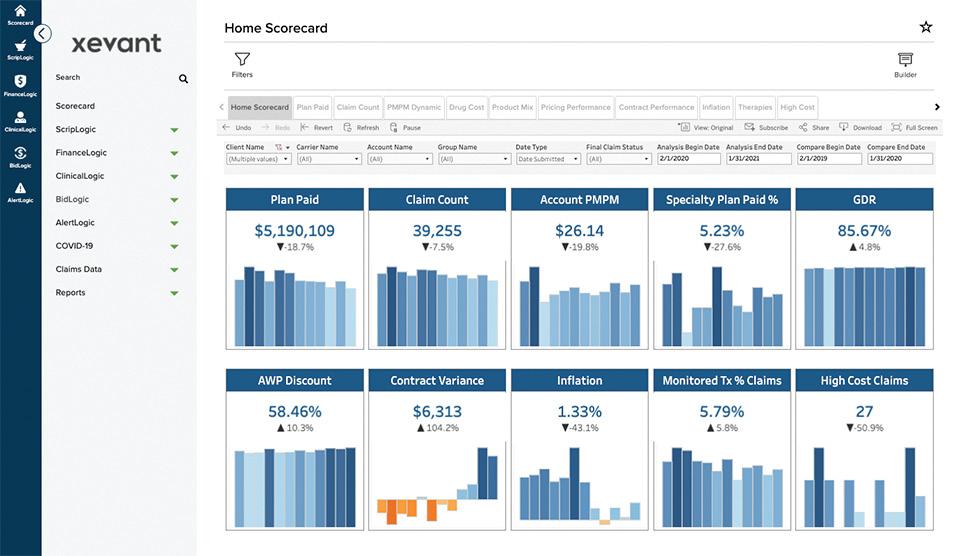Open the FinanceLogic shield icon
The width and height of the screenshot is (958, 556).
20,81
